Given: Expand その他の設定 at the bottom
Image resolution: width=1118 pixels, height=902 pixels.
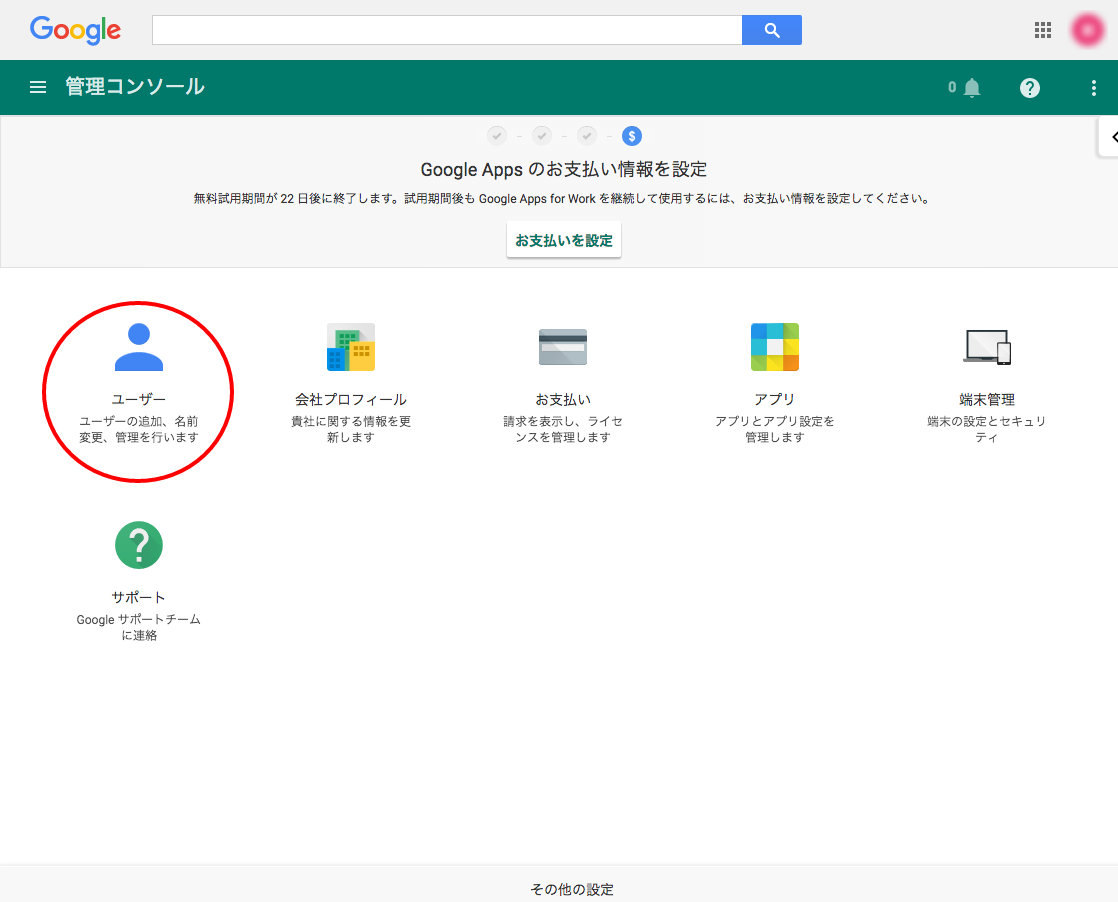Looking at the screenshot, I should tap(572, 889).
